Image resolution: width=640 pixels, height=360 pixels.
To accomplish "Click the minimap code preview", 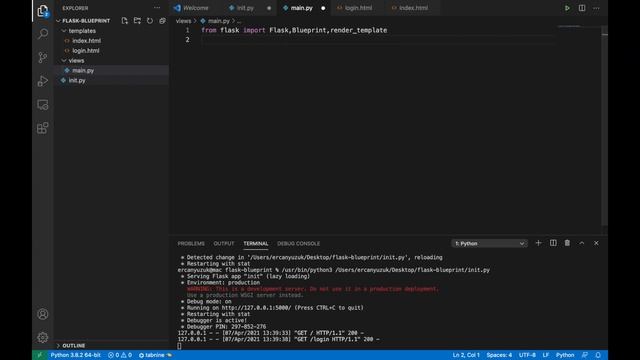I will click(569, 26).
